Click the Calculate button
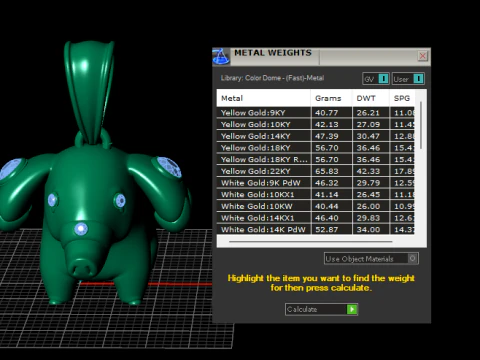Image resolution: width=480 pixels, height=360 pixels. coord(321,309)
